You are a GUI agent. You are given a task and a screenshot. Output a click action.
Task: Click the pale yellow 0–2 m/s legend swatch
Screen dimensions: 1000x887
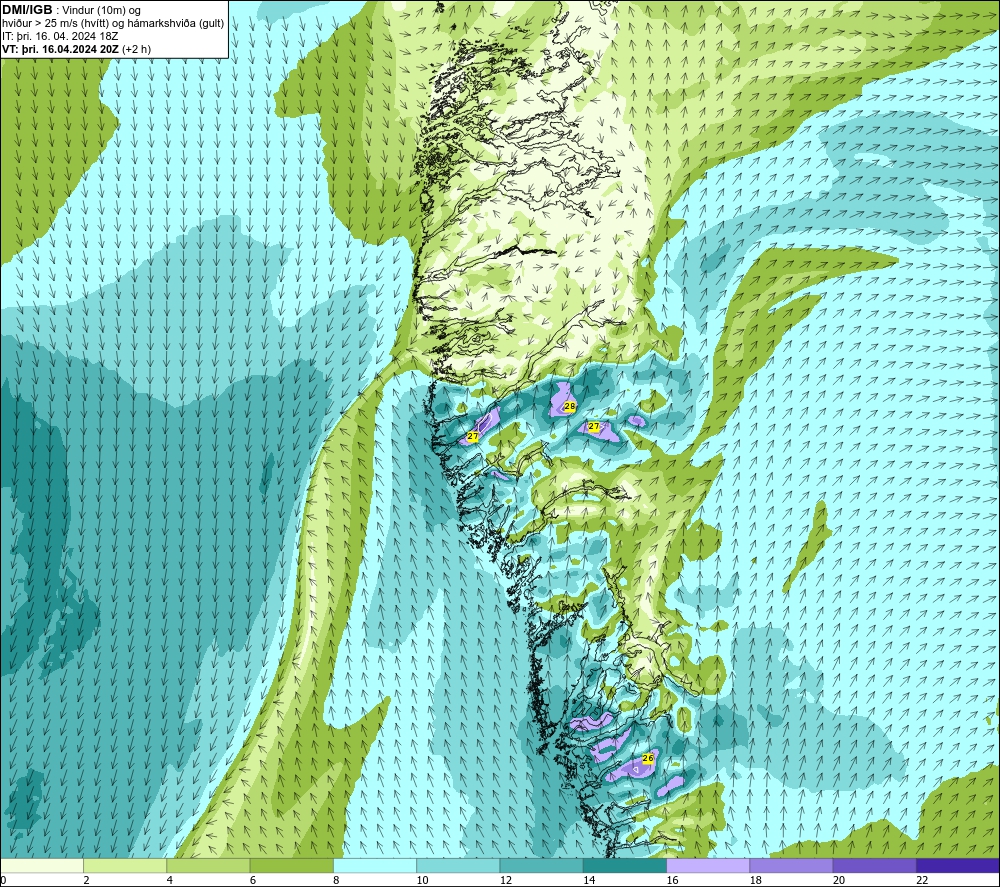42,866
